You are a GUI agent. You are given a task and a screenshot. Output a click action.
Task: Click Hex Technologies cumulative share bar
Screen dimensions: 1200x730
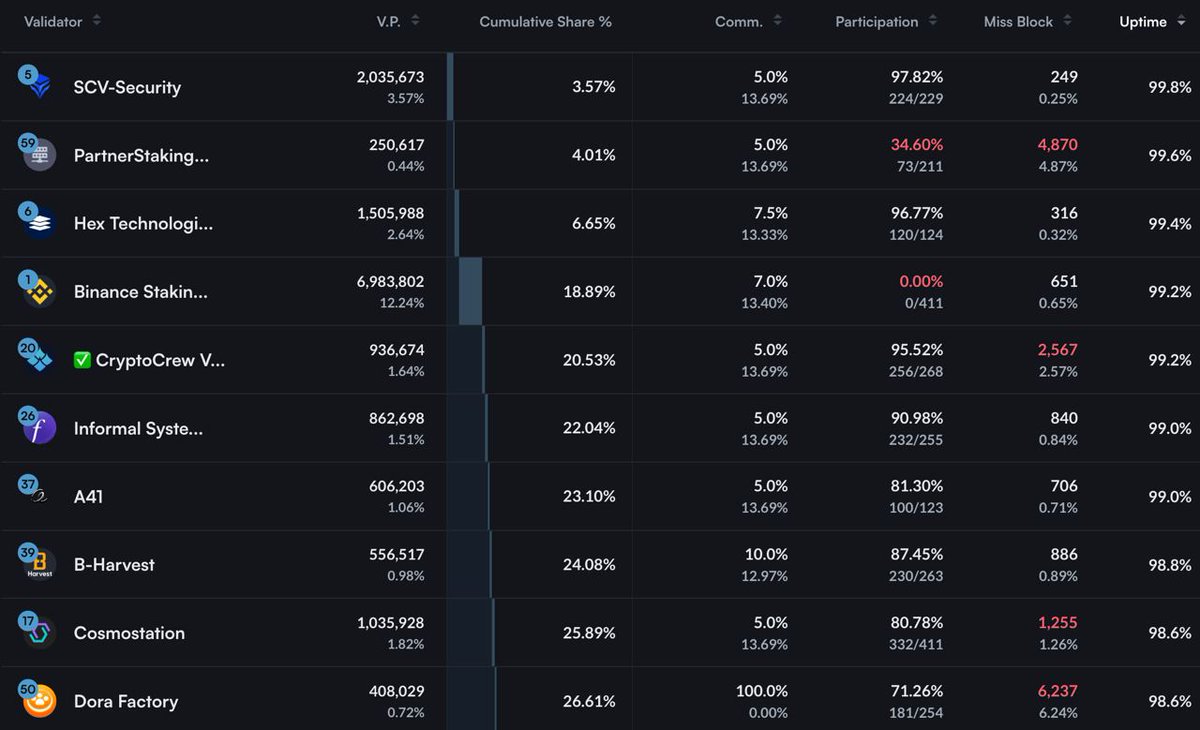click(x=457, y=223)
